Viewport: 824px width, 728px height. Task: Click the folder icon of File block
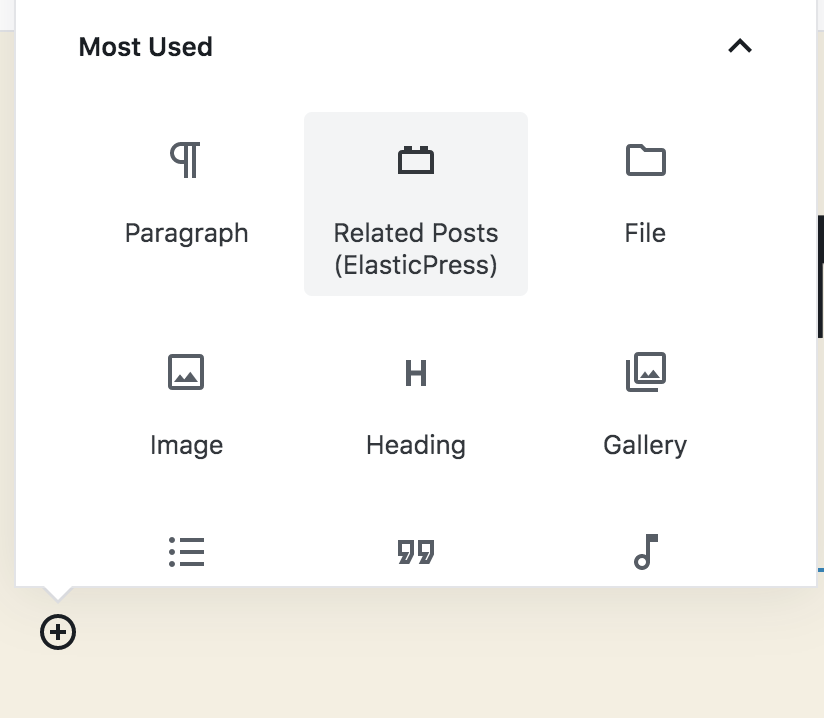click(645, 160)
